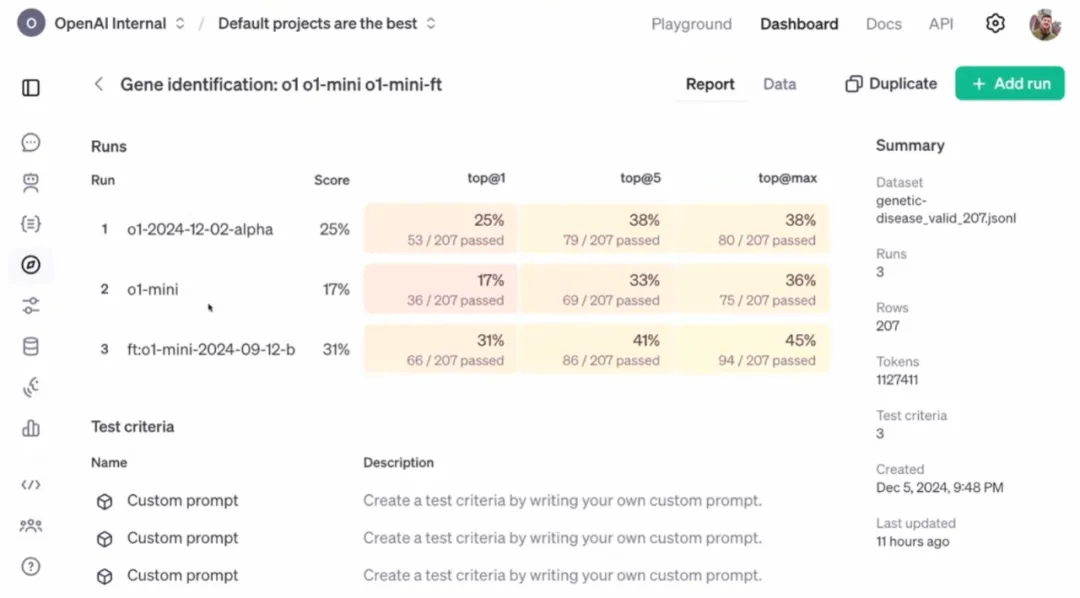The height and width of the screenshot is (598, 1080).
Task: Open the Chat icon in sidebar
Action: 31,143
